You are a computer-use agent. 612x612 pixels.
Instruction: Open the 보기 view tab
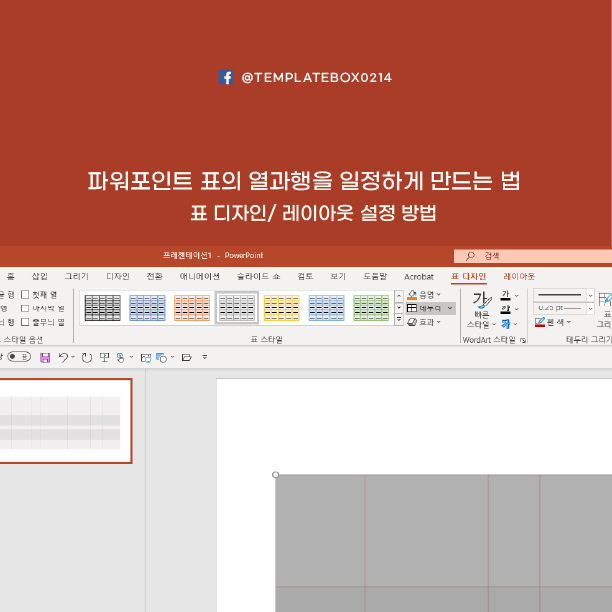(338, 276)
